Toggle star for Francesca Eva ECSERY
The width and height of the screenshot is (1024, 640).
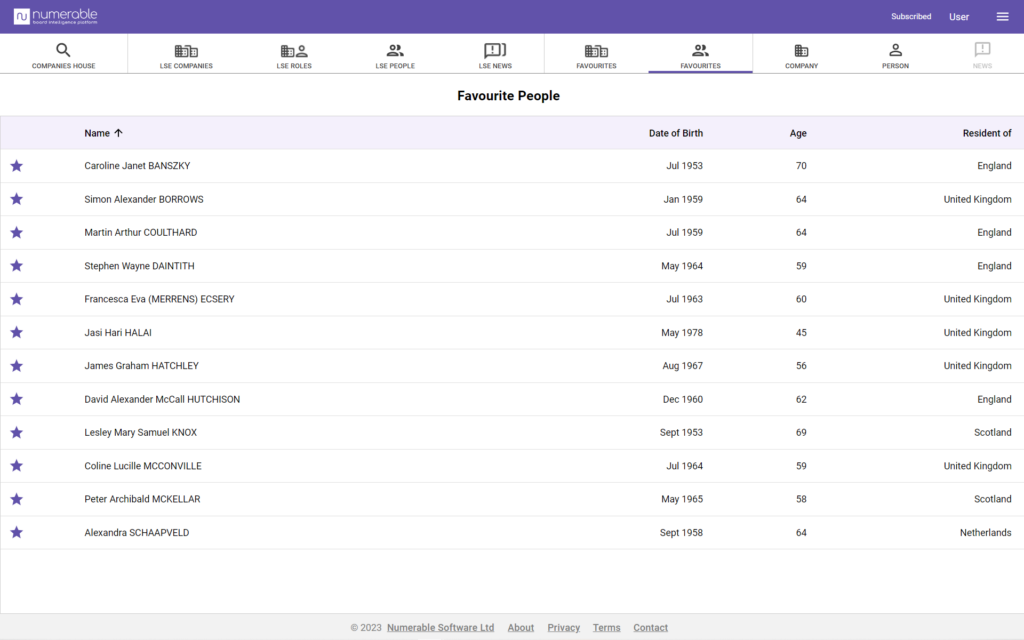coord(17,299)
